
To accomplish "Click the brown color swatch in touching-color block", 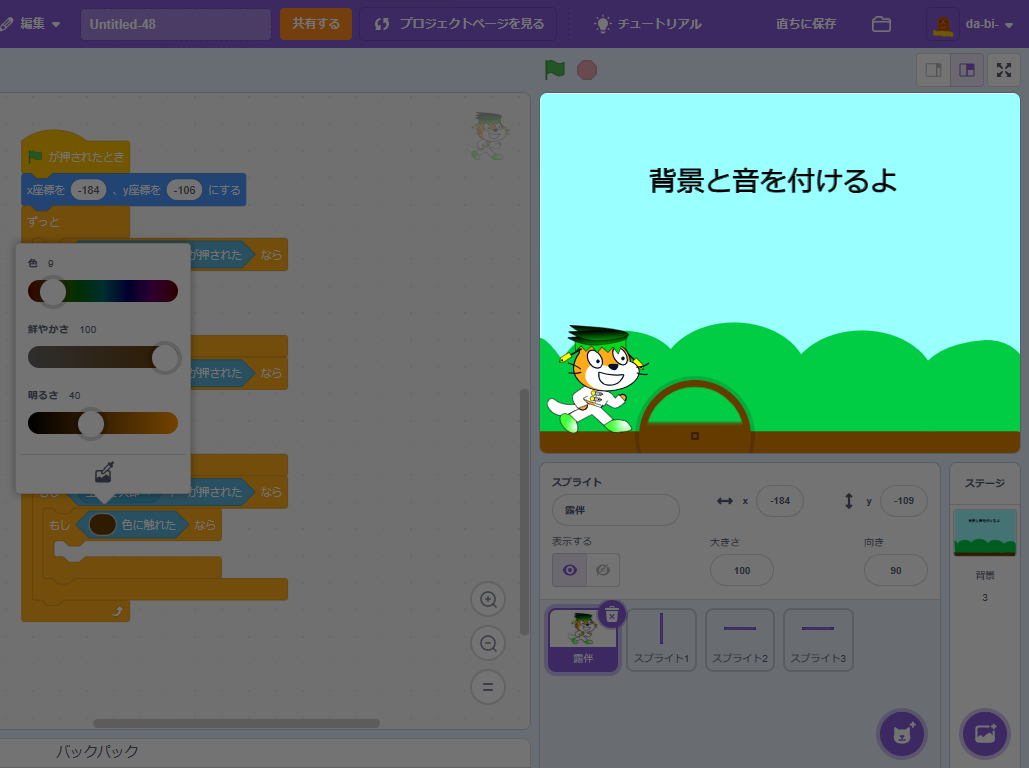I will [102, 524].
